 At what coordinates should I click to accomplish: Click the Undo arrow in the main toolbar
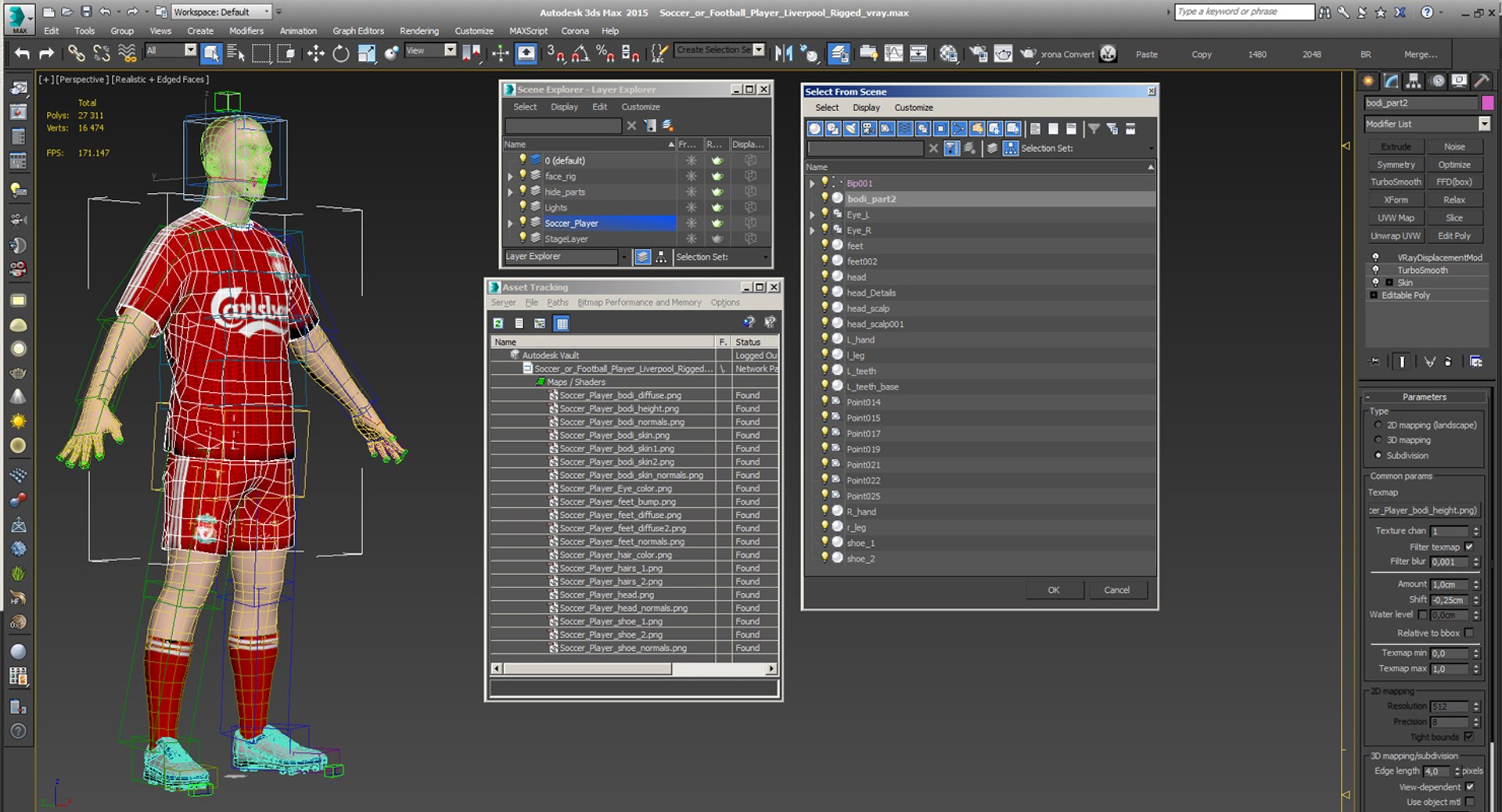click(23, 53)
